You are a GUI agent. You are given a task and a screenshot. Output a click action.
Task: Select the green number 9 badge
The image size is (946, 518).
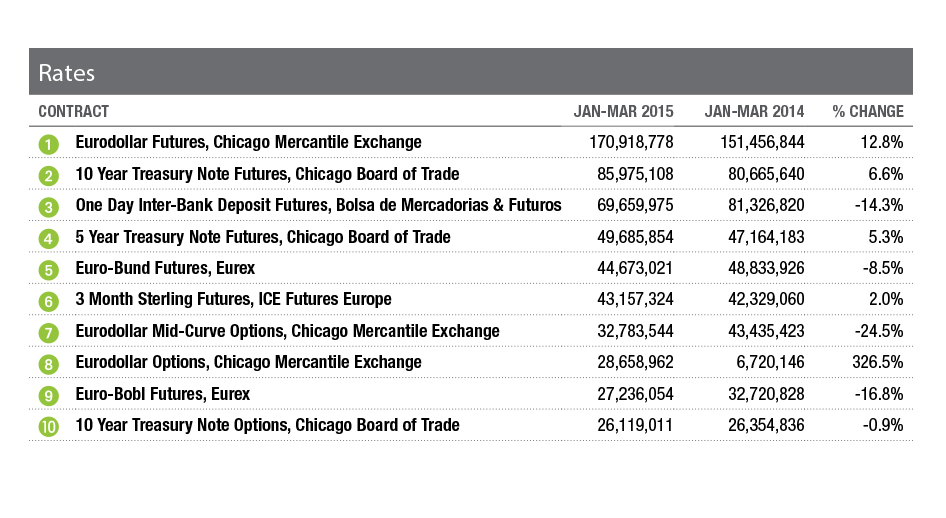(48, 394)
